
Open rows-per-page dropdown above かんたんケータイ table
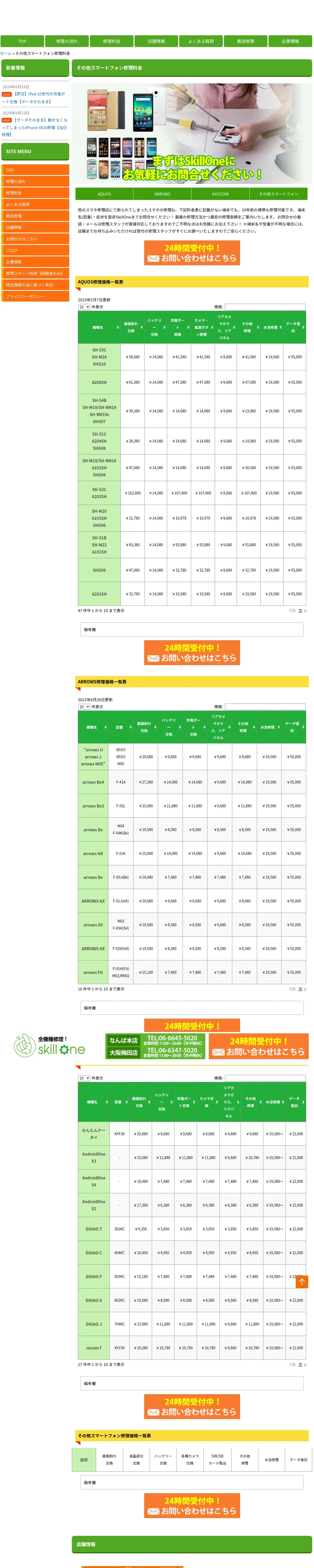pyautogui.click(x=84, y=1078)
